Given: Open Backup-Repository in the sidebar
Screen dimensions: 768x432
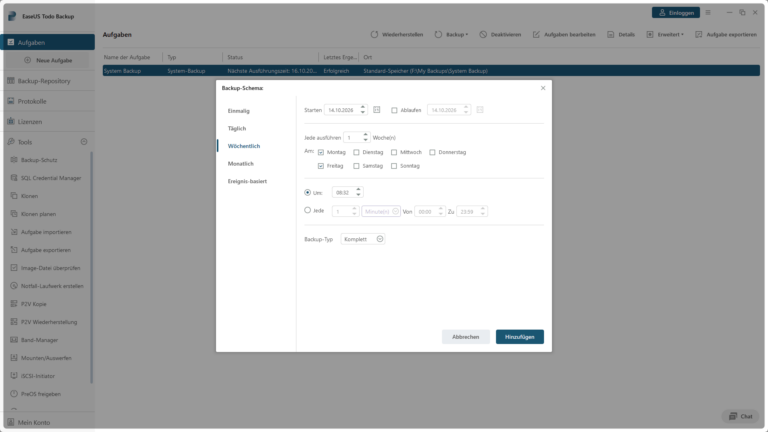Looking at the screenshot, I should pos(48,81).
